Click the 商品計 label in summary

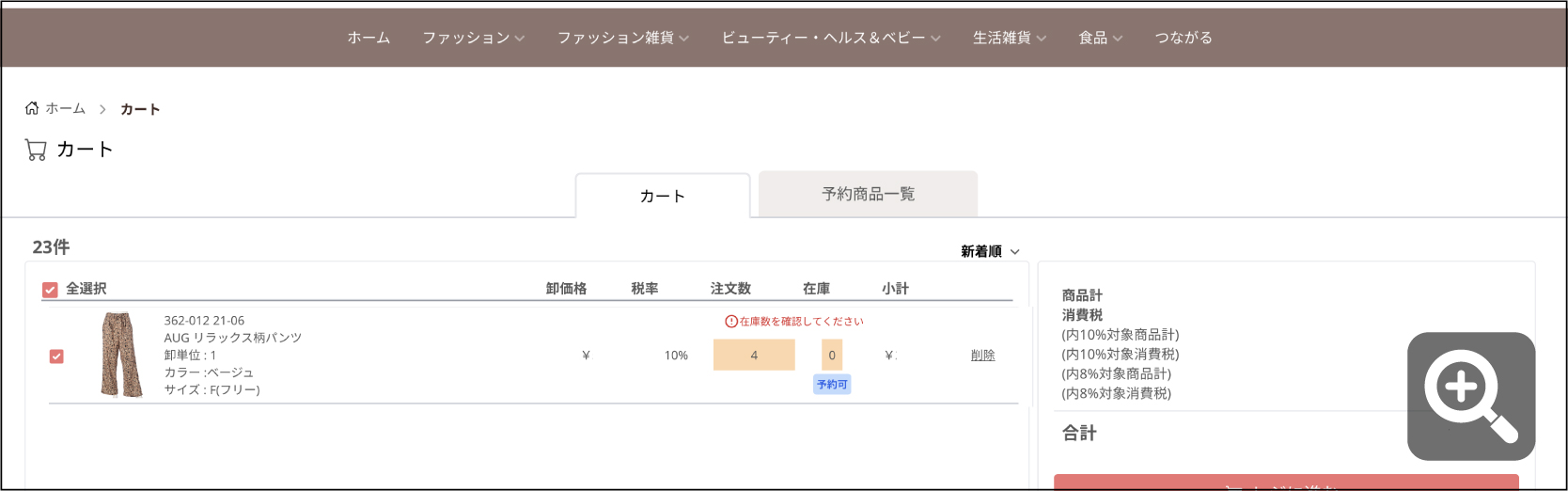tap(1082, 295)
